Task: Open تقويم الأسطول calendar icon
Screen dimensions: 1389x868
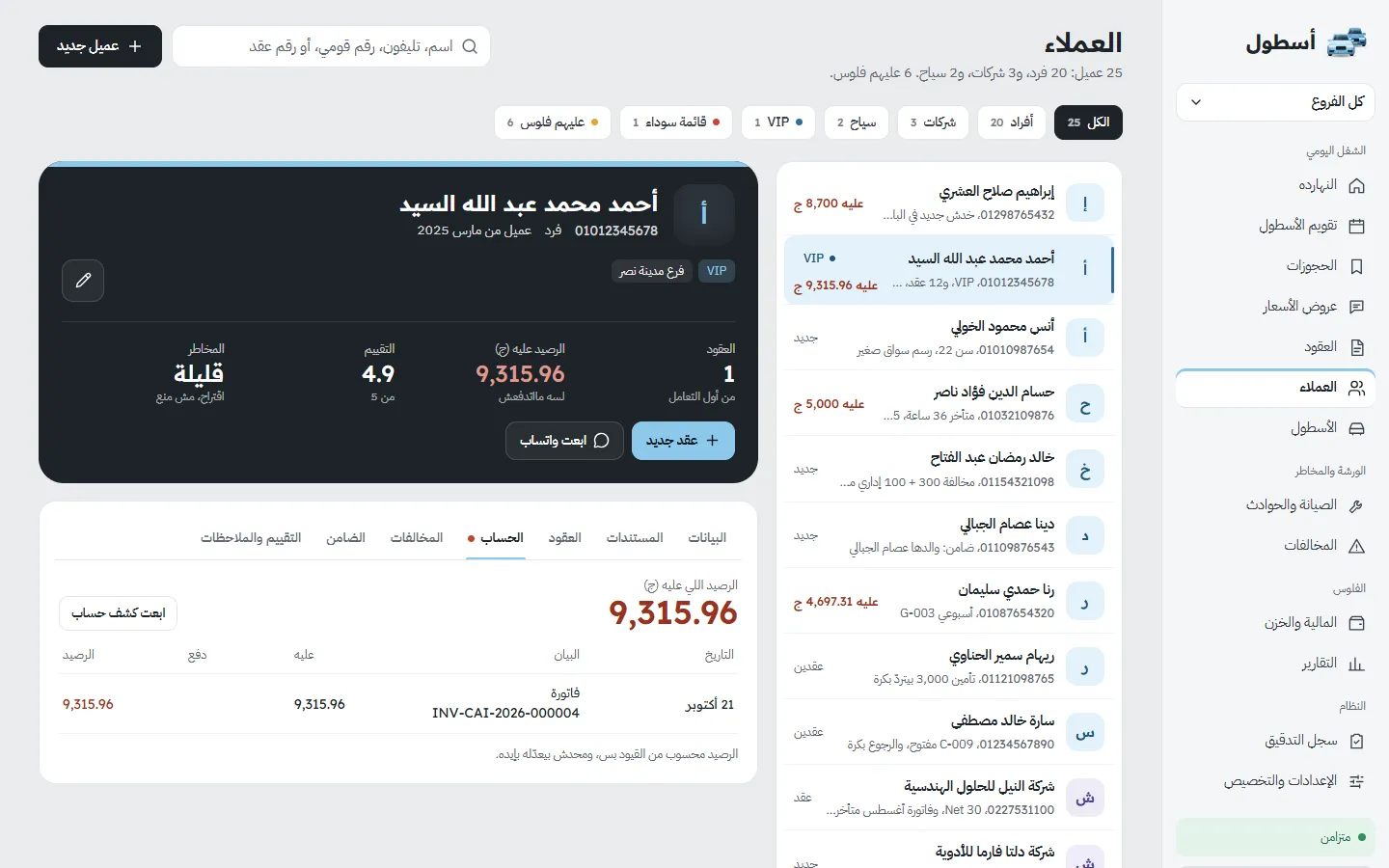Action: tap(1356, 226)
